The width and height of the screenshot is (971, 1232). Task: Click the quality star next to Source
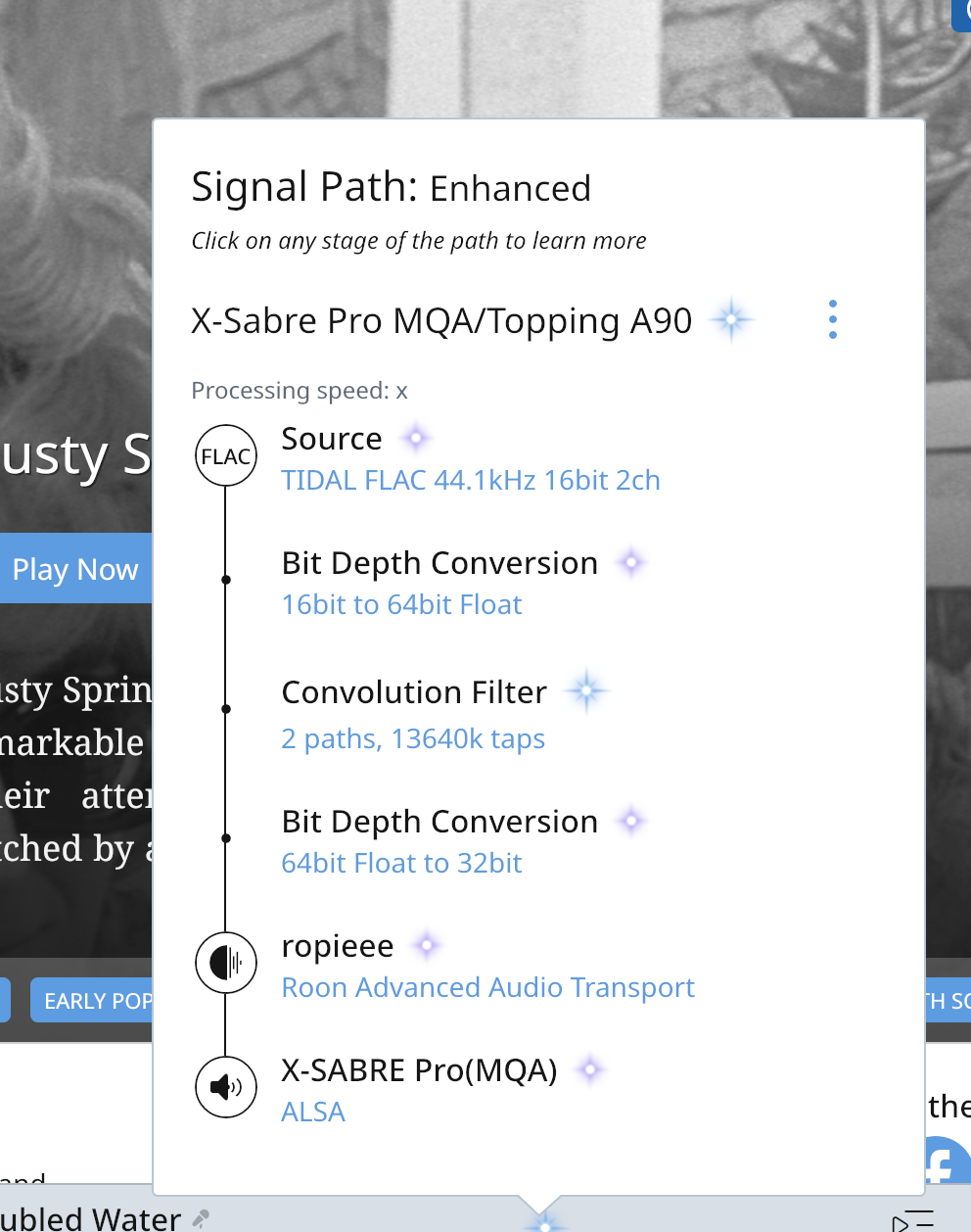[x=417, y=439]
